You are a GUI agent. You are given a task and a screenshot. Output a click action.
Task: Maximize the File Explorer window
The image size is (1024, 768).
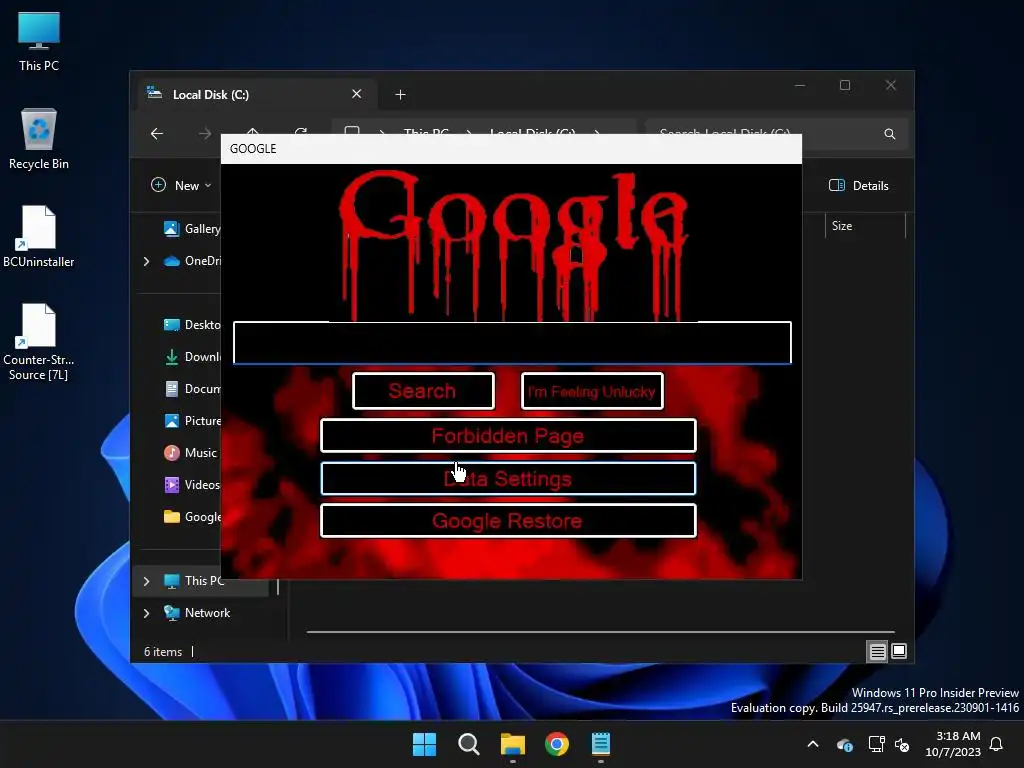(845, 86)
